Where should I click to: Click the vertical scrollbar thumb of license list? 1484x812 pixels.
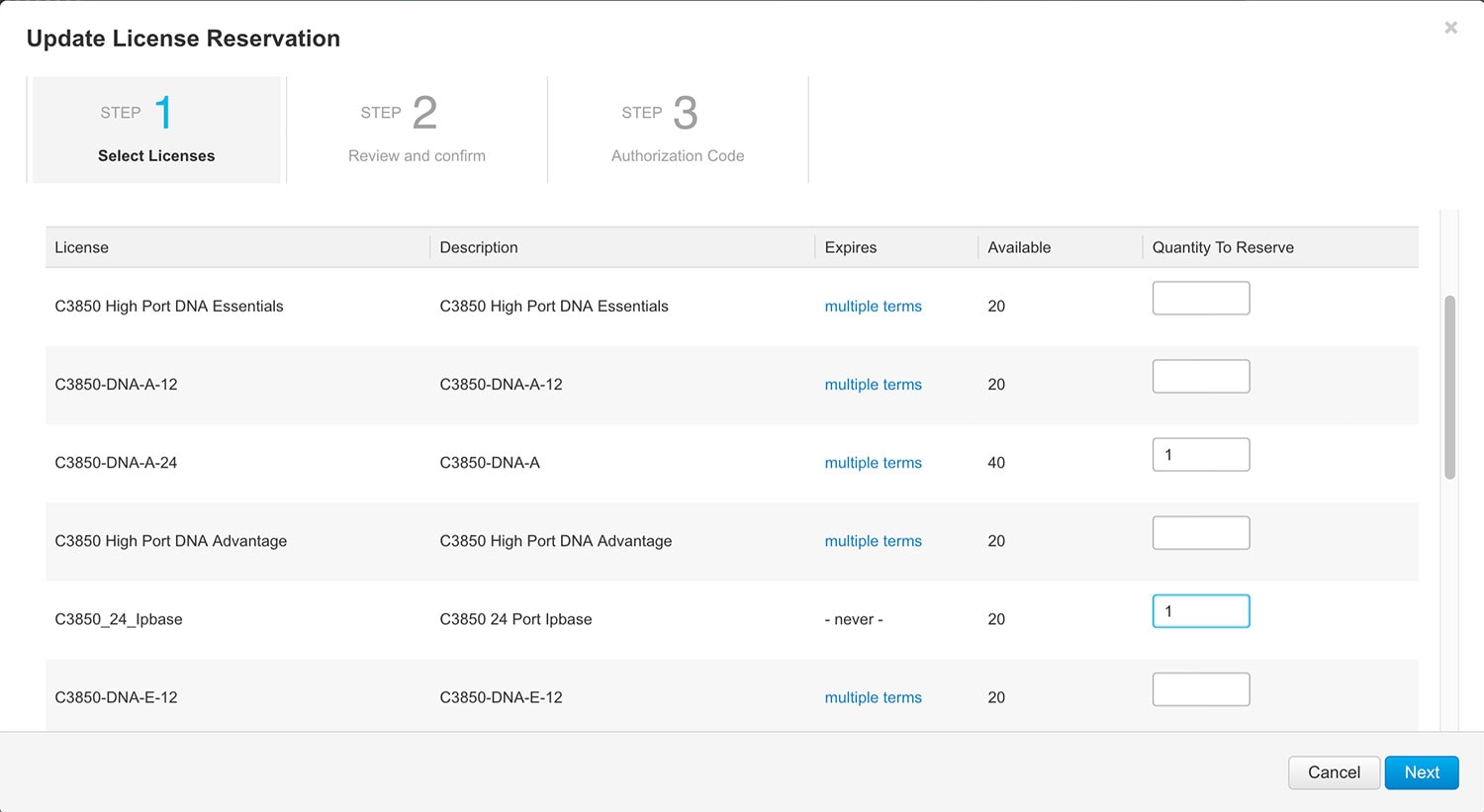point(1449,387)
